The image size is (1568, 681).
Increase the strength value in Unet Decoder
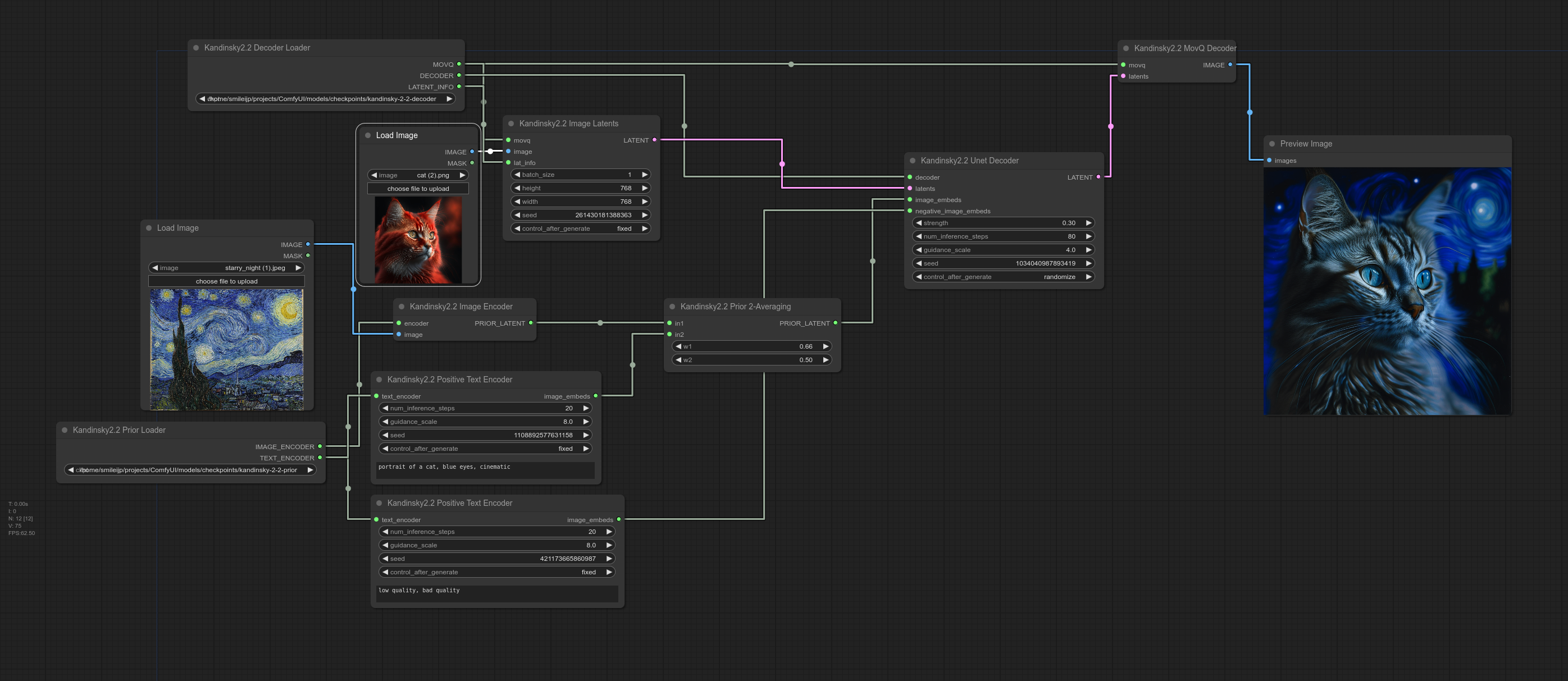click(x=1088, y=223)
